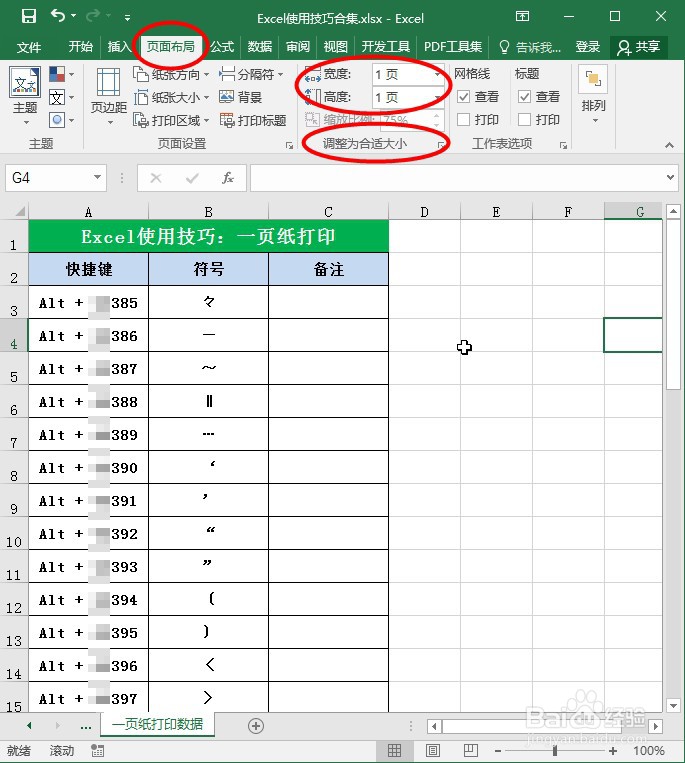Viewport: 685px width, 763px height.
Task: Open the theme Fonts (文) icon
Action: (x=61, y=97)
